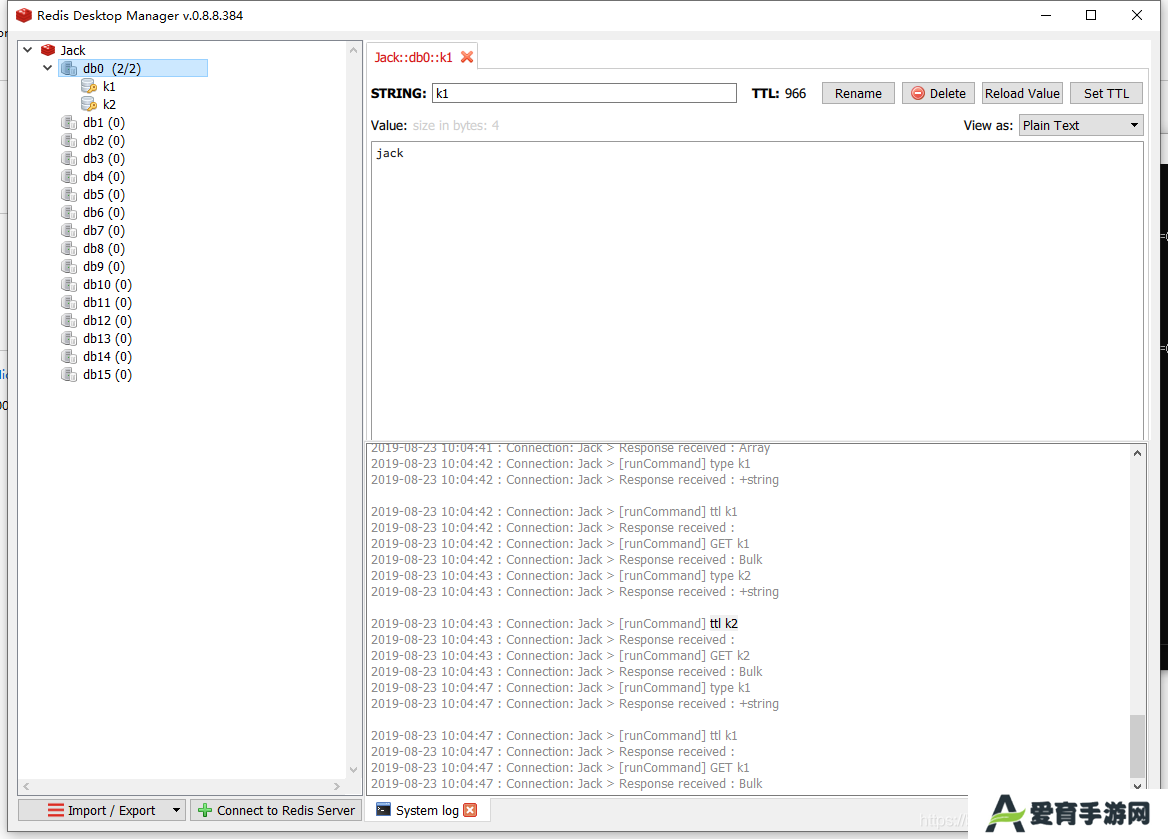Image resolution: width=1168 pixels, height=839 pixels.
Task: Click the k2 key icon in tree
Action: [x=89, y=104]
